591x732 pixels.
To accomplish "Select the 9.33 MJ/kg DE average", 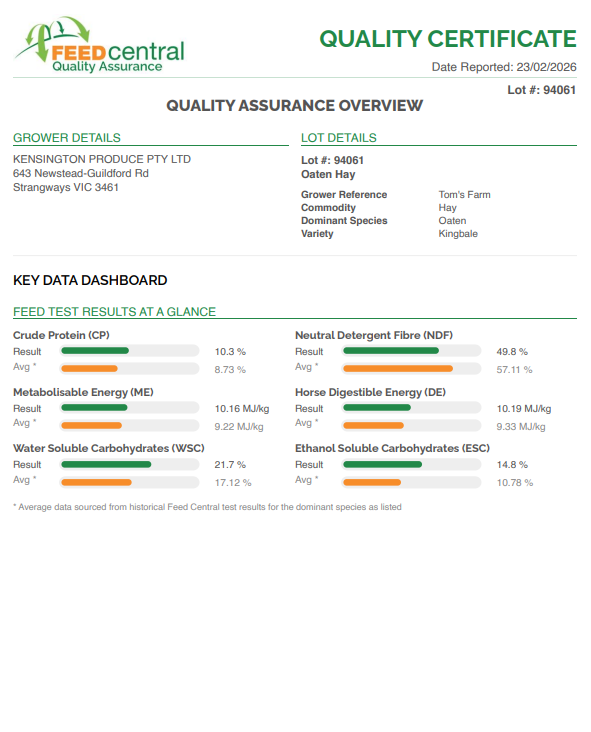I will 521,427.
